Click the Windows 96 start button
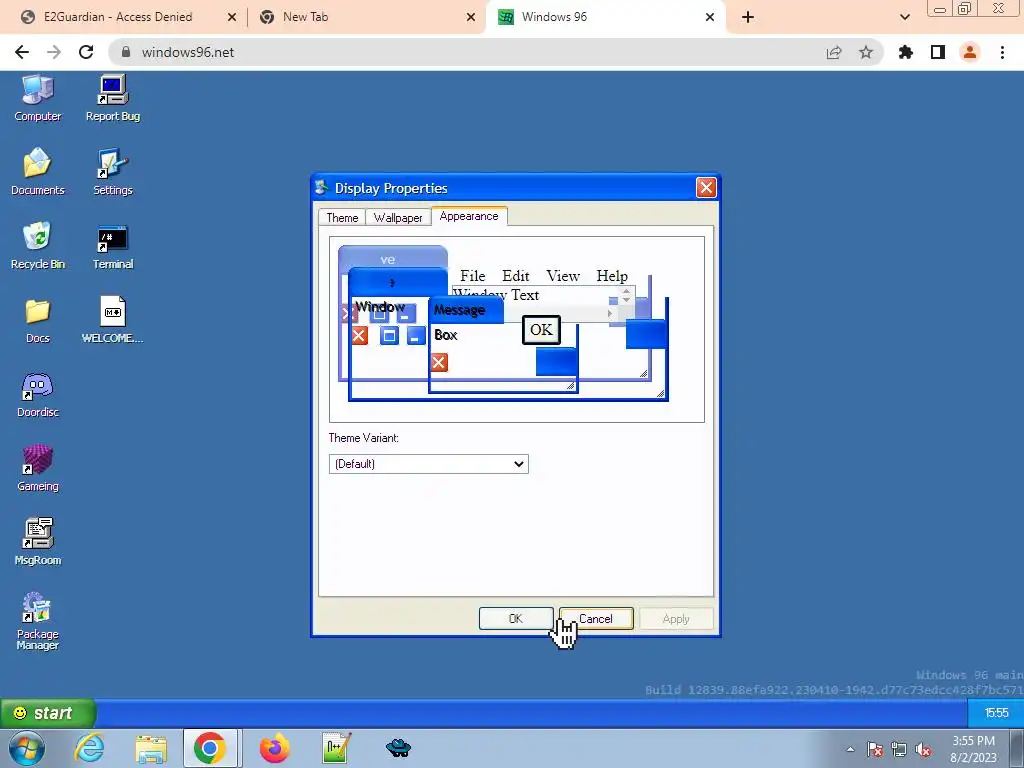 tap(48, 712)
